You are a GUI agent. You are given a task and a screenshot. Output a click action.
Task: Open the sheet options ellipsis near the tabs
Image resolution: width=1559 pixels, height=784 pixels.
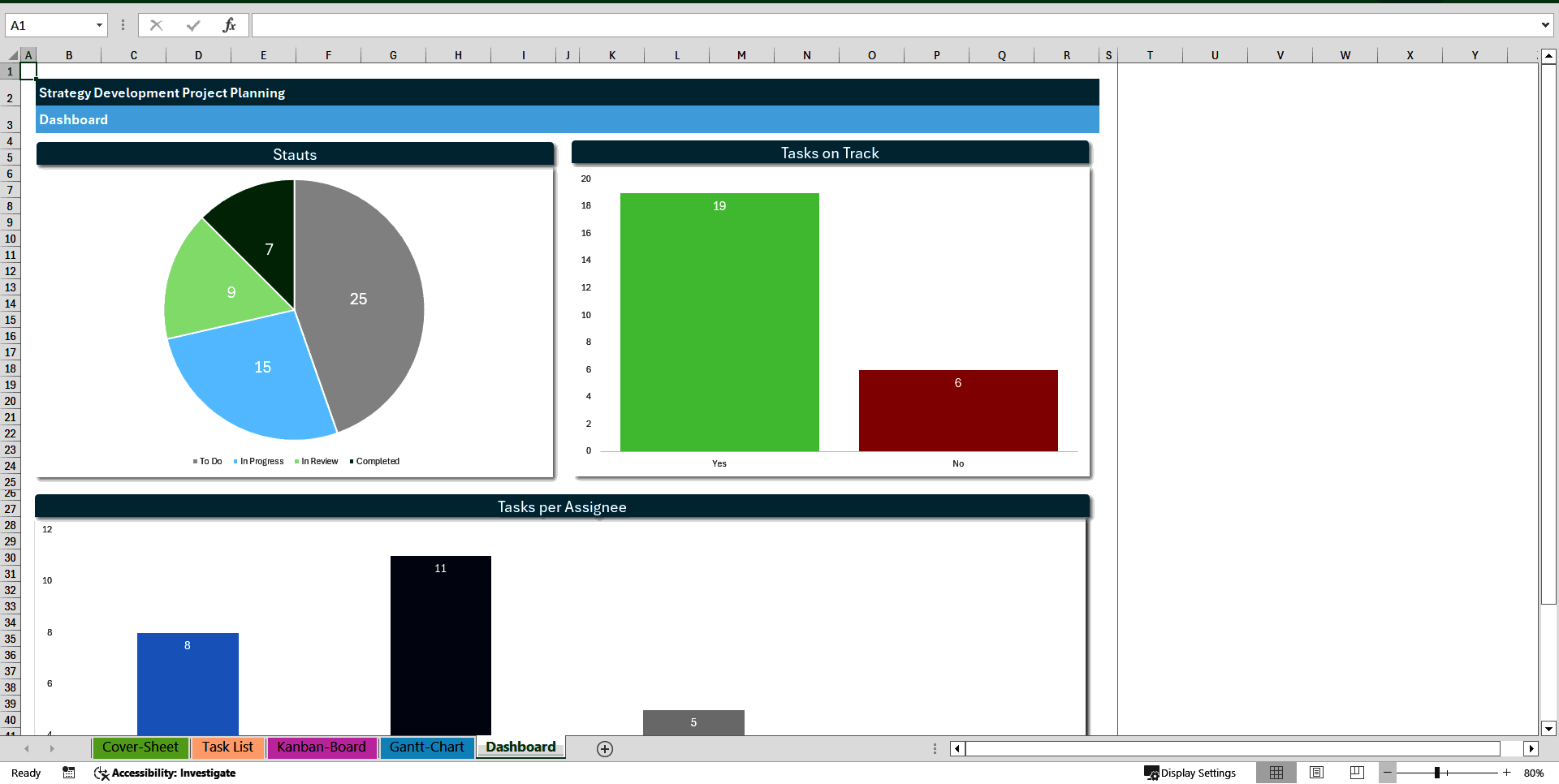coord(935,748)
